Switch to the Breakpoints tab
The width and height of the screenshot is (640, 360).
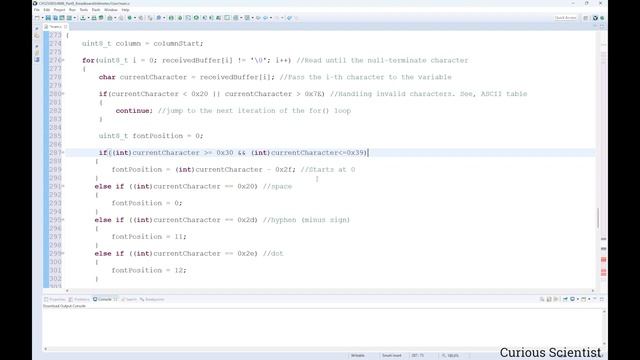pos(152,299)
